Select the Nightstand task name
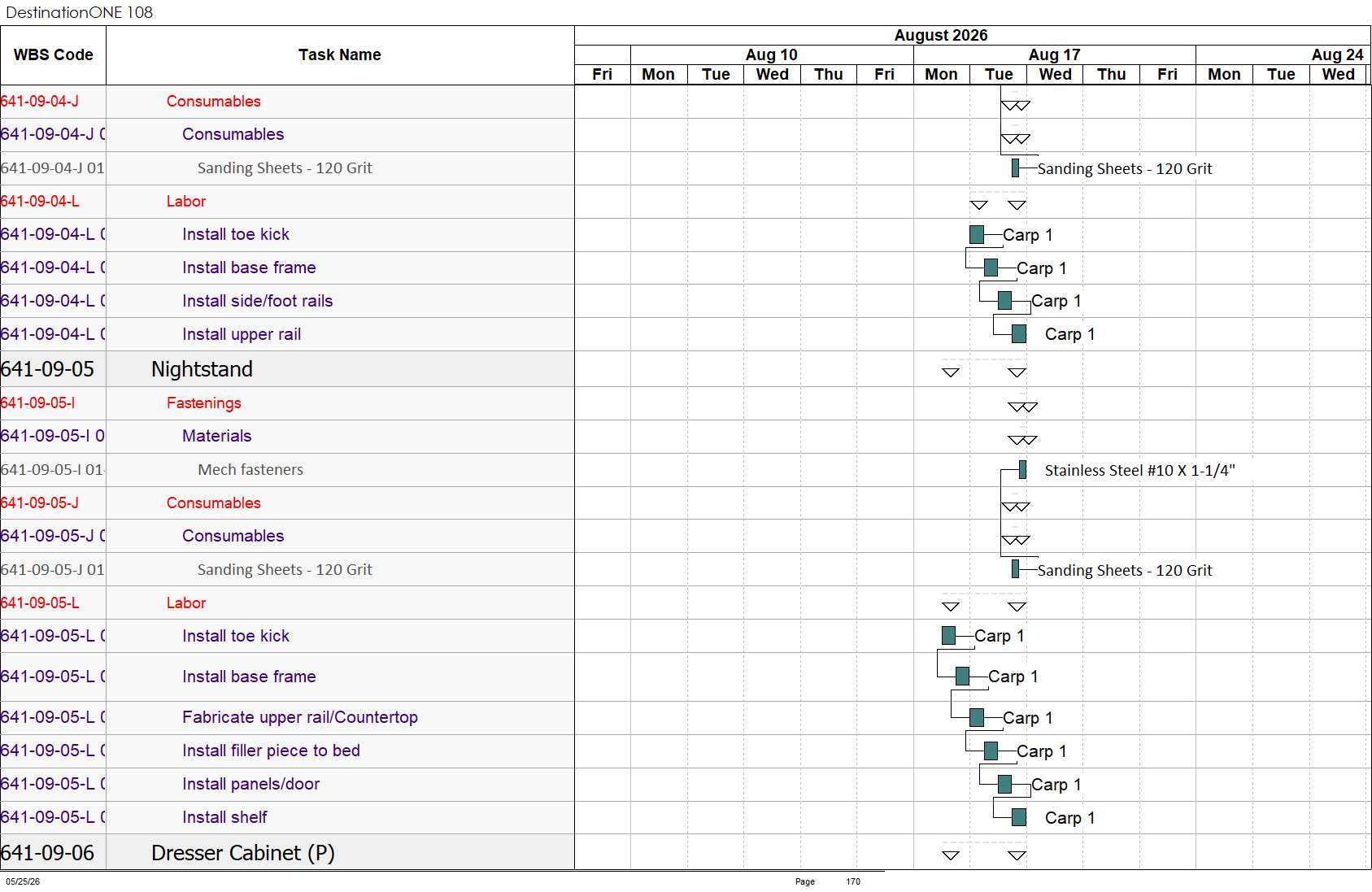The width and height of the screenshot is (1372, 892). [202, 369]
